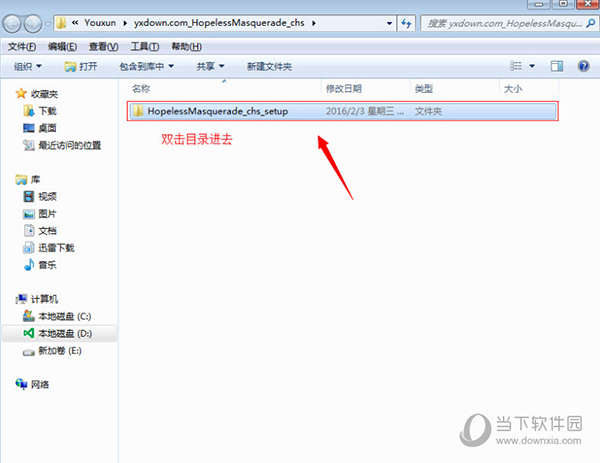Open the 图片 library
Screen dimensions: 600x463
tap(47, 214)
